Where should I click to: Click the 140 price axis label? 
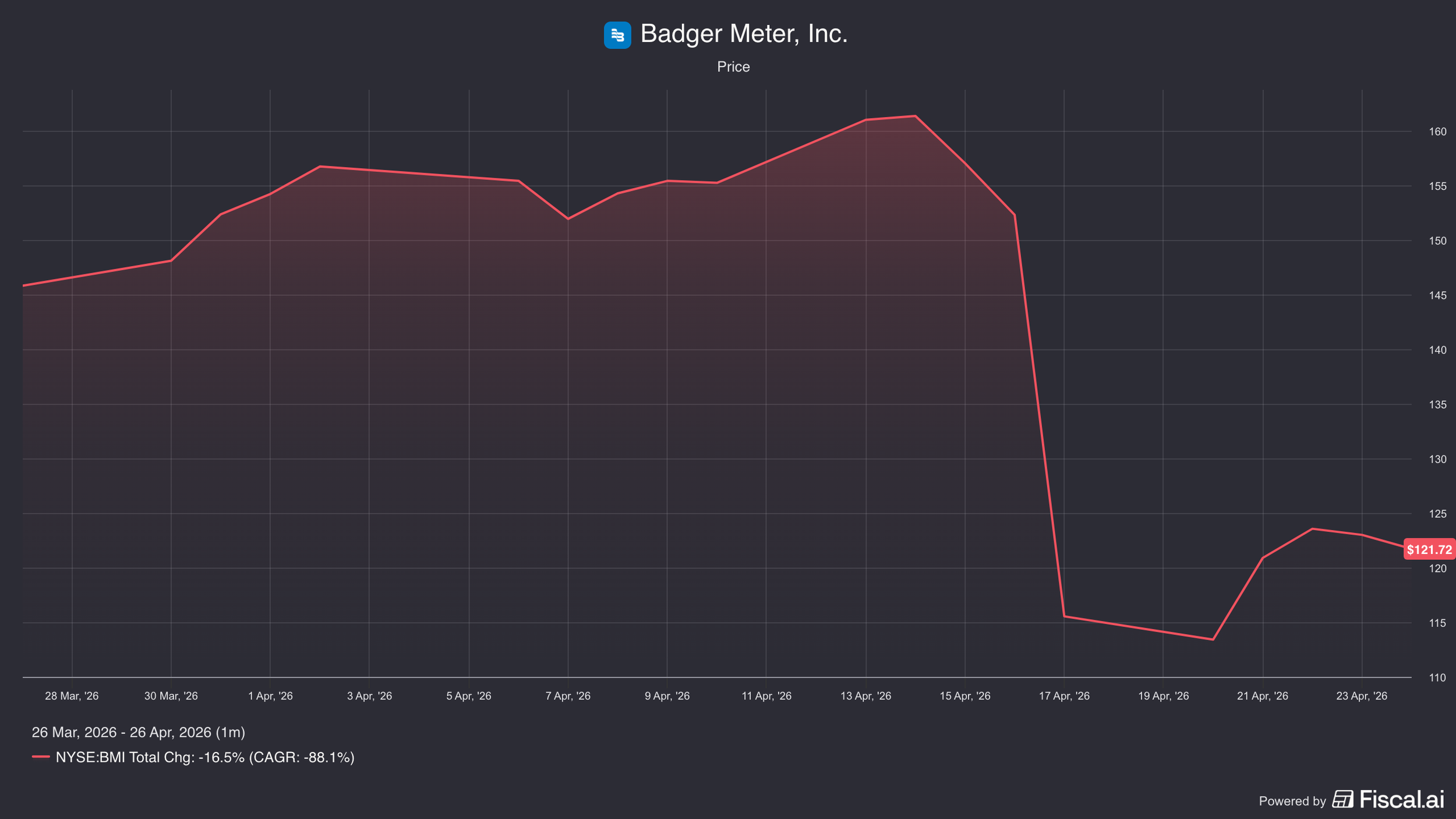[1437, 350]
